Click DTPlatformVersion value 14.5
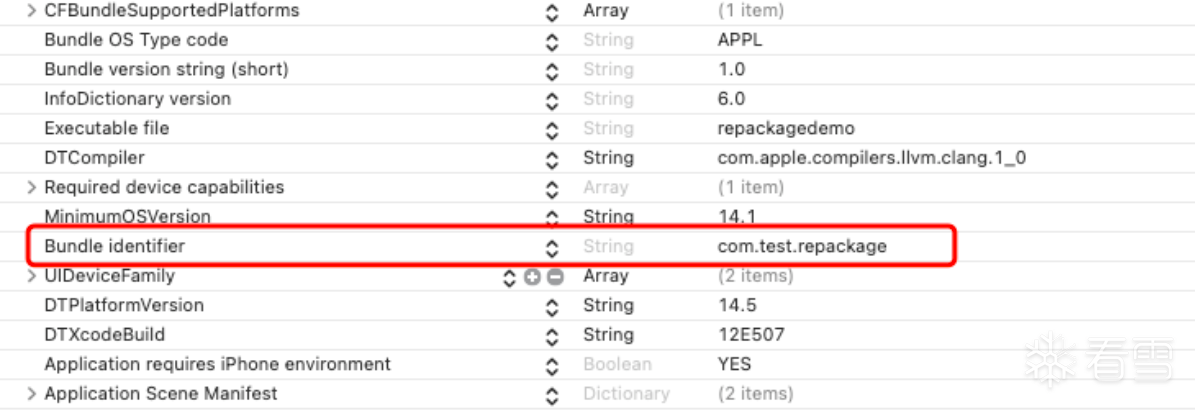This screenshot has height=412, width=1195. click(x=737, y=305)
